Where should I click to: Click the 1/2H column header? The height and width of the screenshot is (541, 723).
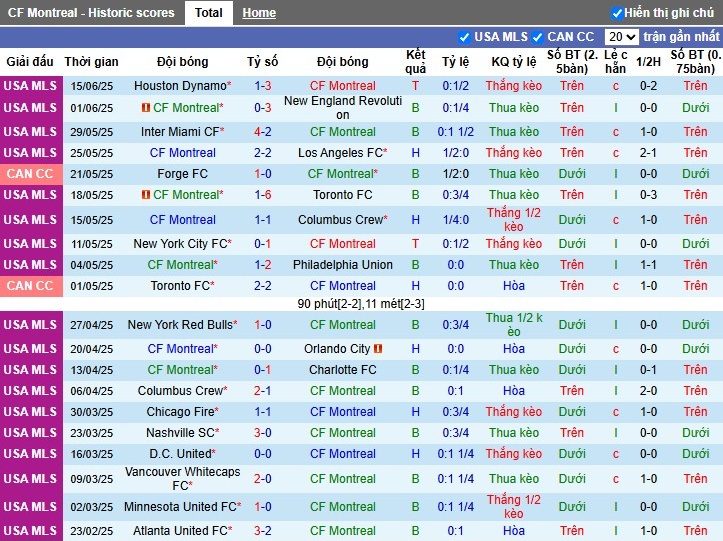point(648,62)
